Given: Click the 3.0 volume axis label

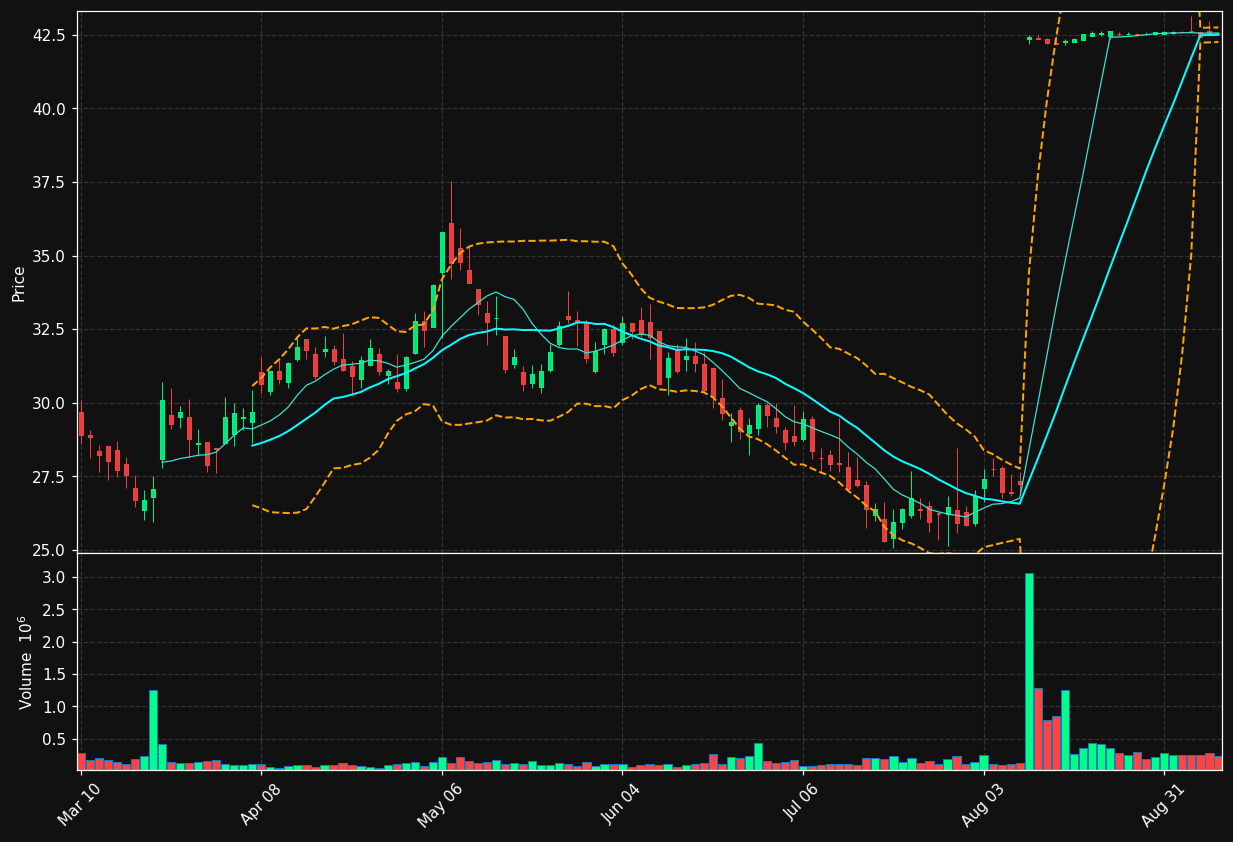Looking at the screenshot, I should point(55,578).
